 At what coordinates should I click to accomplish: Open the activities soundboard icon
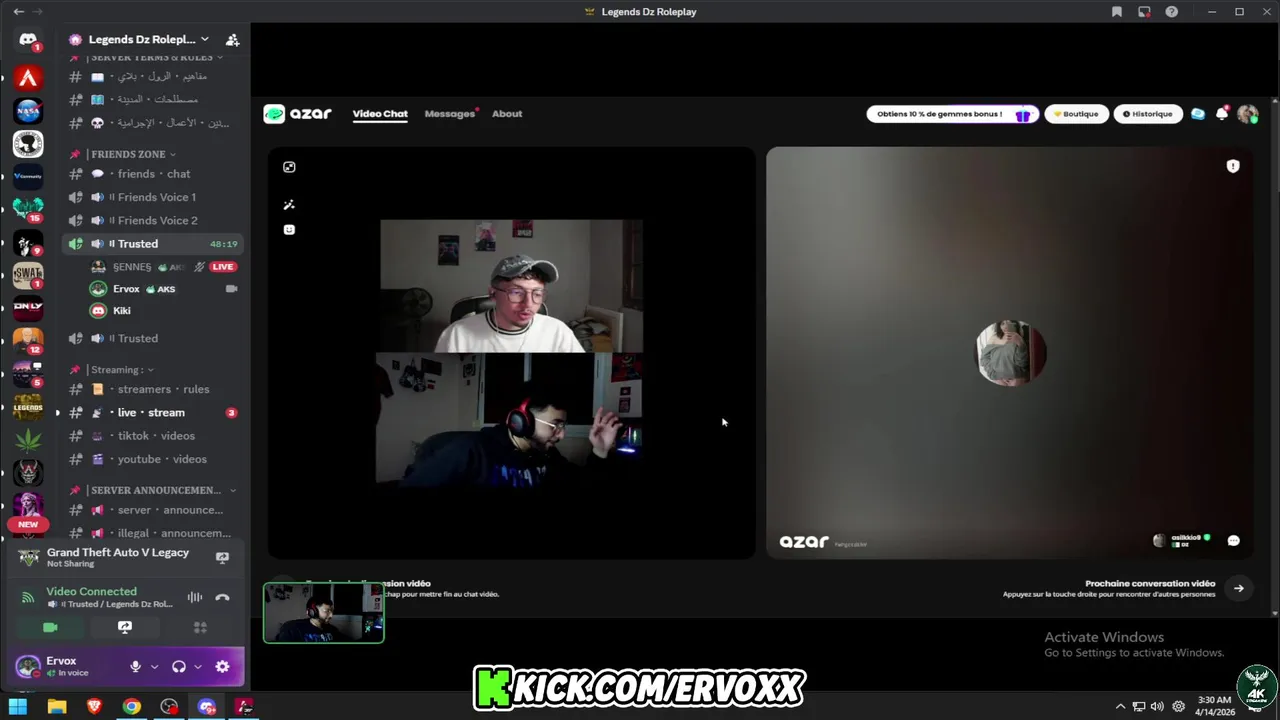pyautogui.click(x=200, y=627)
